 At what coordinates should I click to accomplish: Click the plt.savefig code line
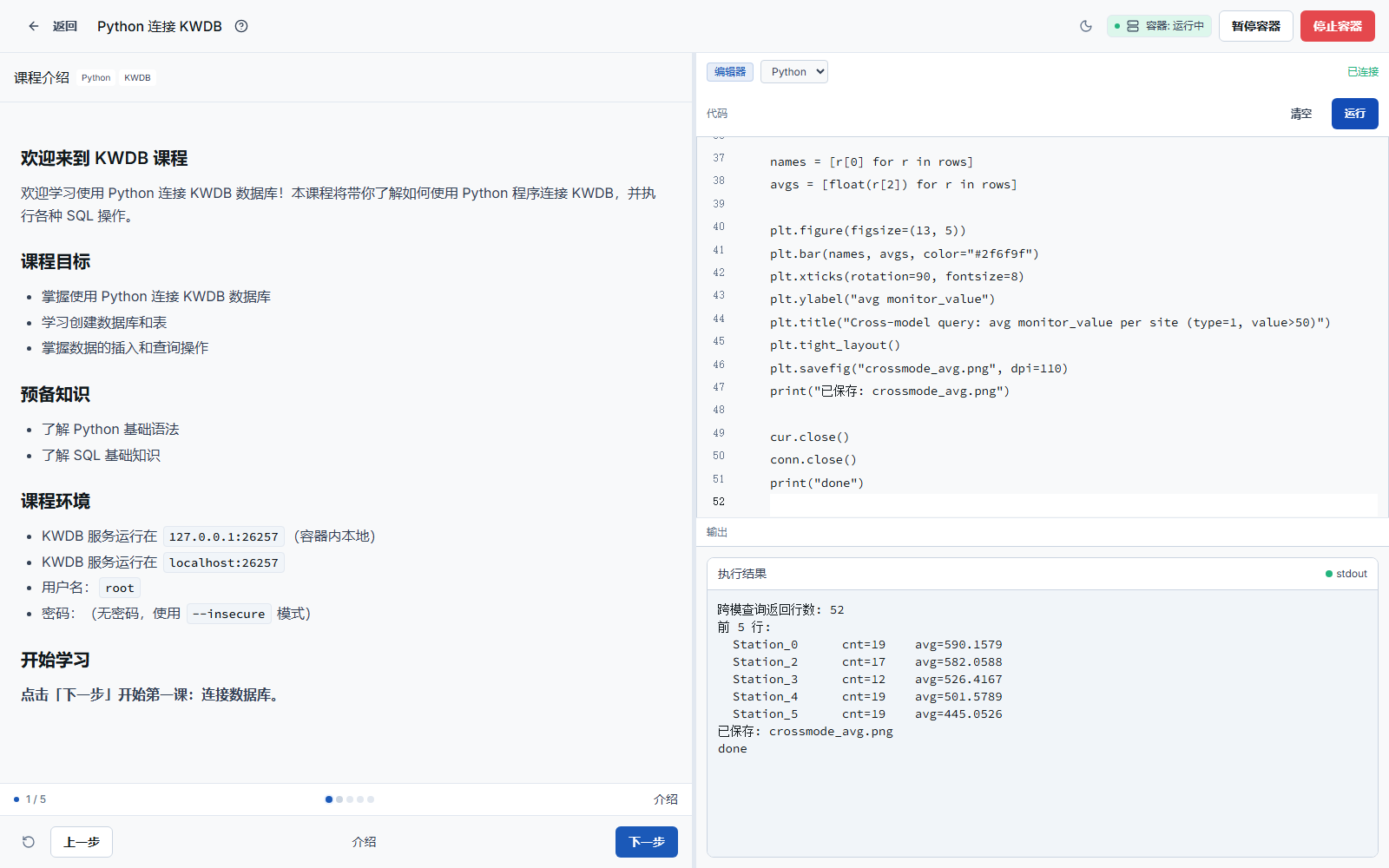click(918, 368)
